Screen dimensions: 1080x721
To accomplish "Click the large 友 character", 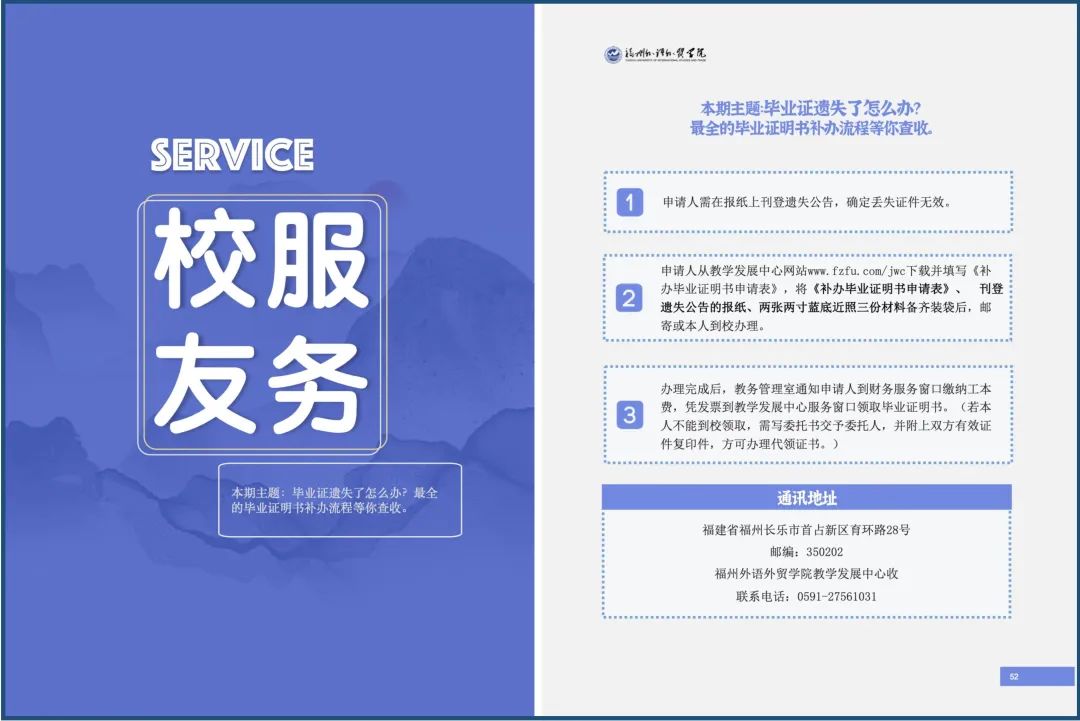I will click(x=207, y=383).
